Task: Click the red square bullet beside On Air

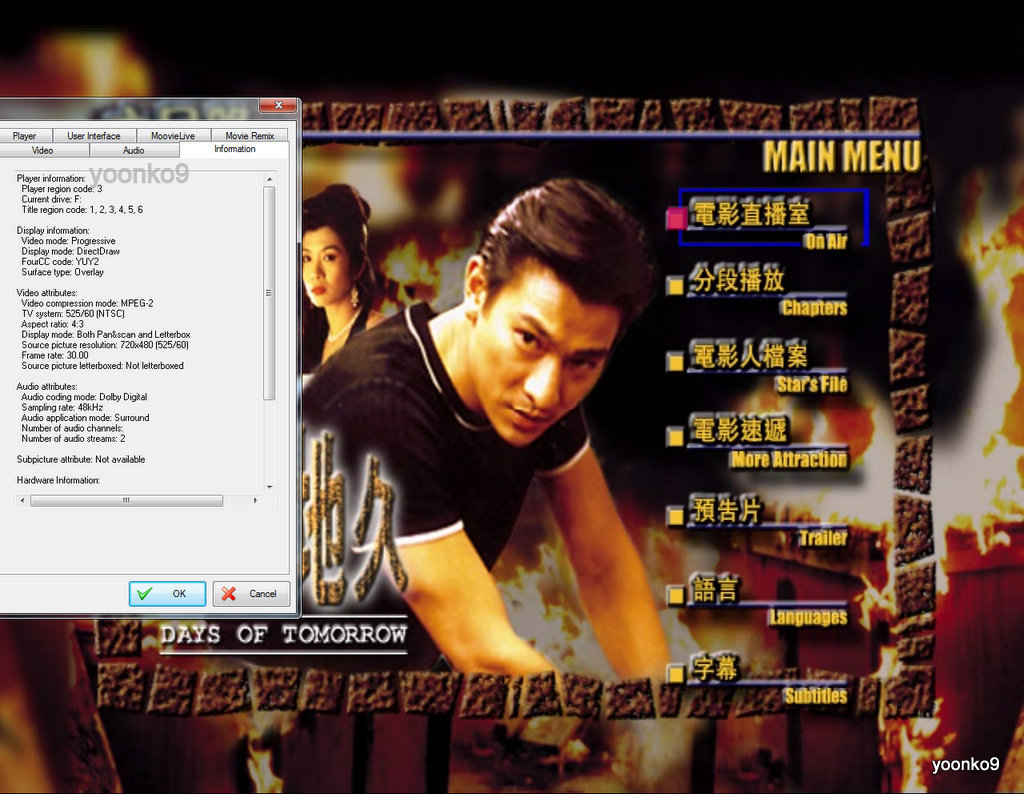Action: (677, 218)
